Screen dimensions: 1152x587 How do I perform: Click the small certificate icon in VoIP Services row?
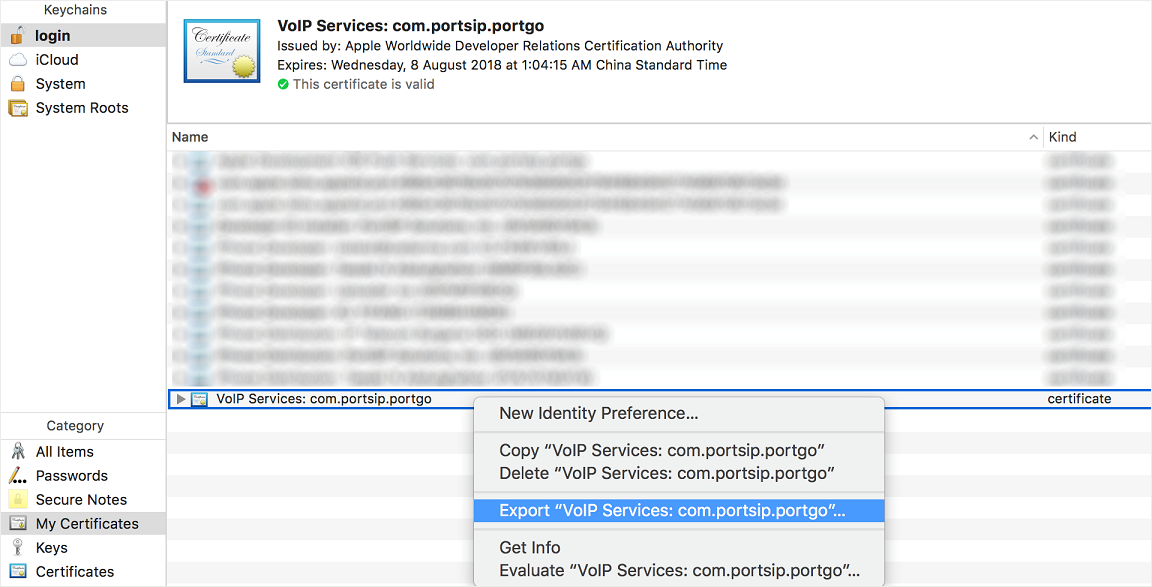[199, 399]
